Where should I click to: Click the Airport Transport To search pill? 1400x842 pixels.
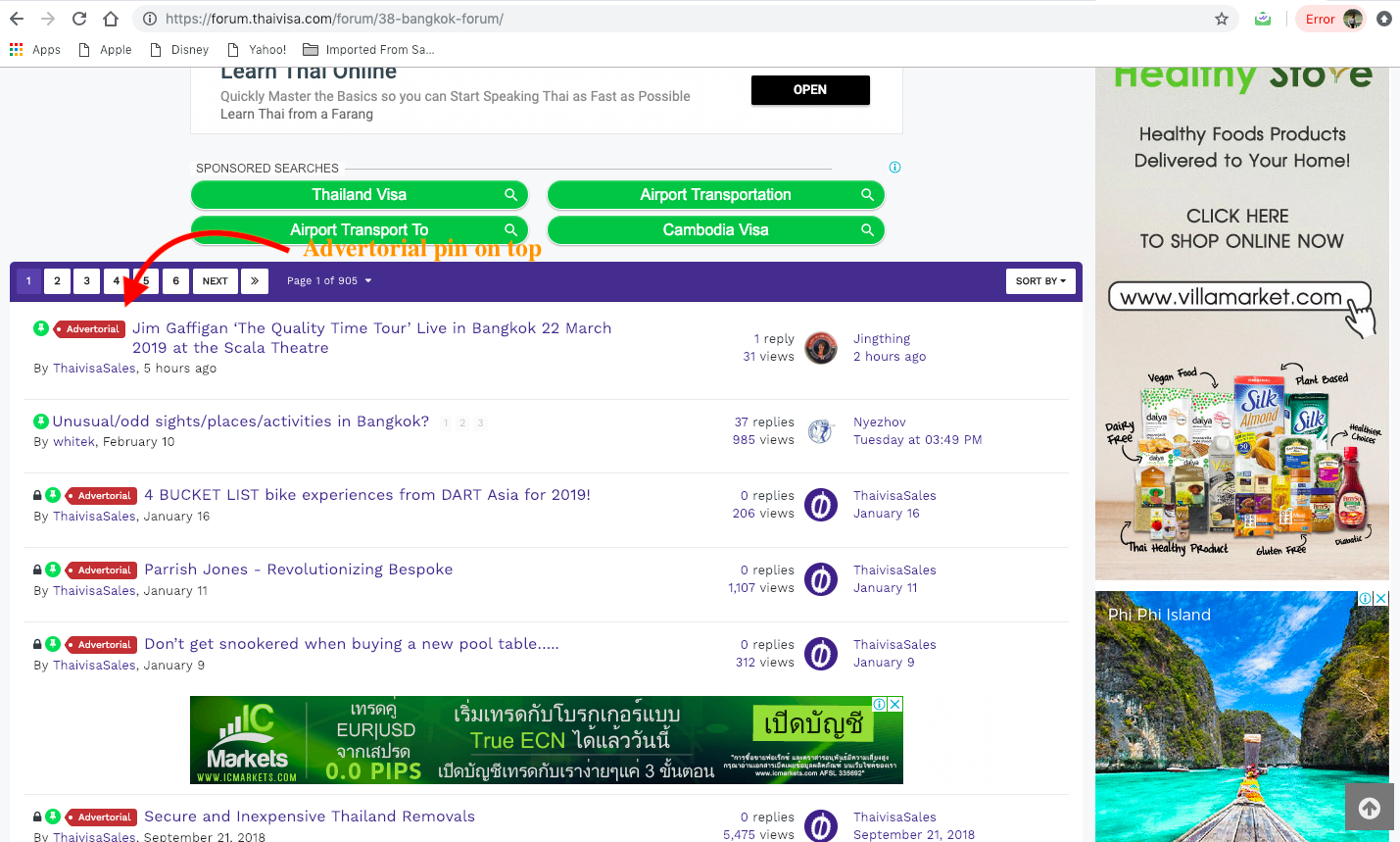tap(360, 230)
